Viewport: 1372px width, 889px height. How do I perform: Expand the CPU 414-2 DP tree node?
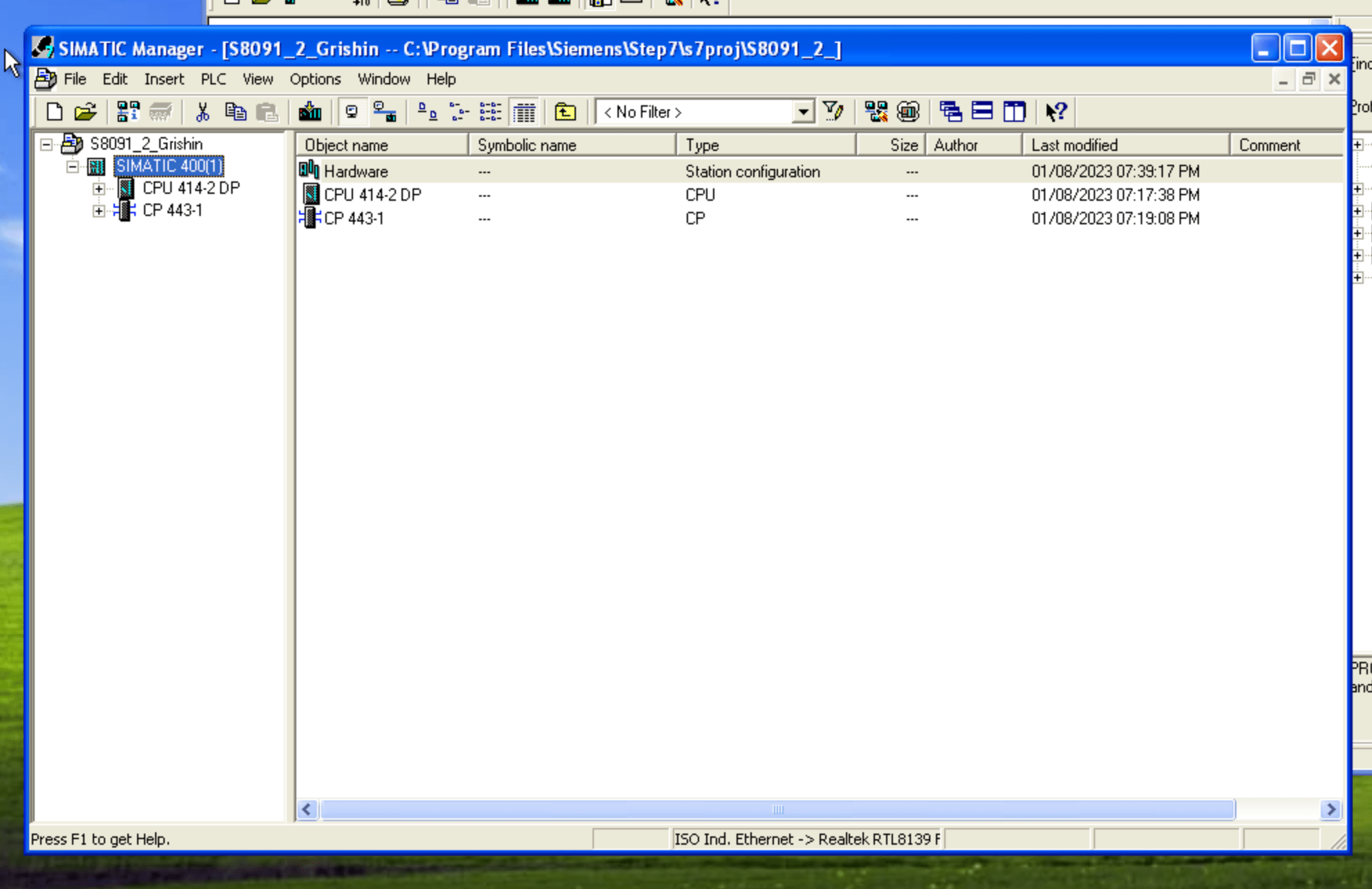tap(99, 188)
